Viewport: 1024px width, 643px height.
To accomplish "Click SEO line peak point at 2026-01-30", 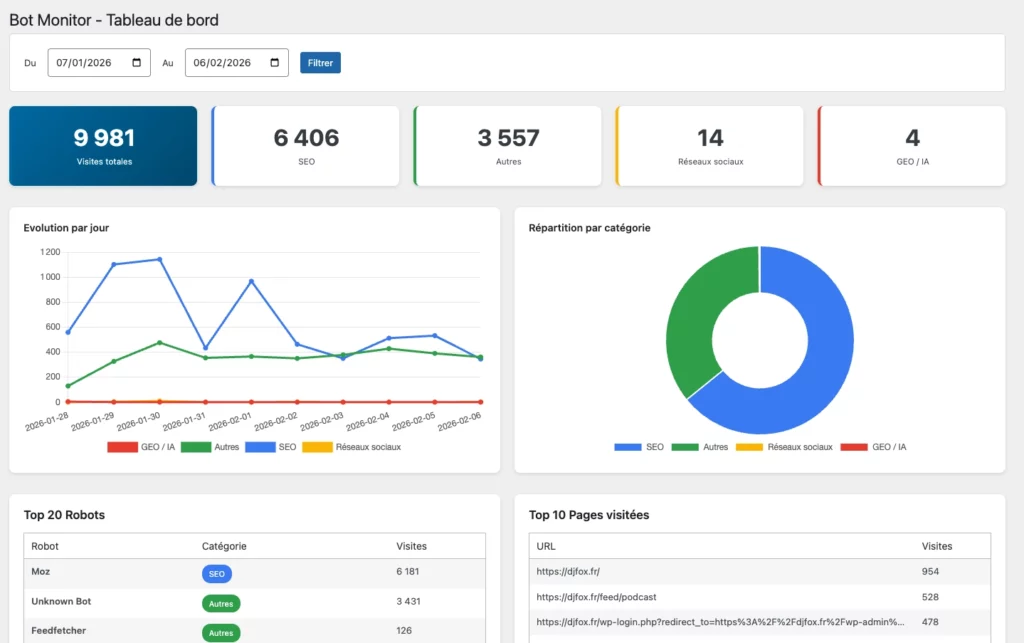I will [160, 259].
